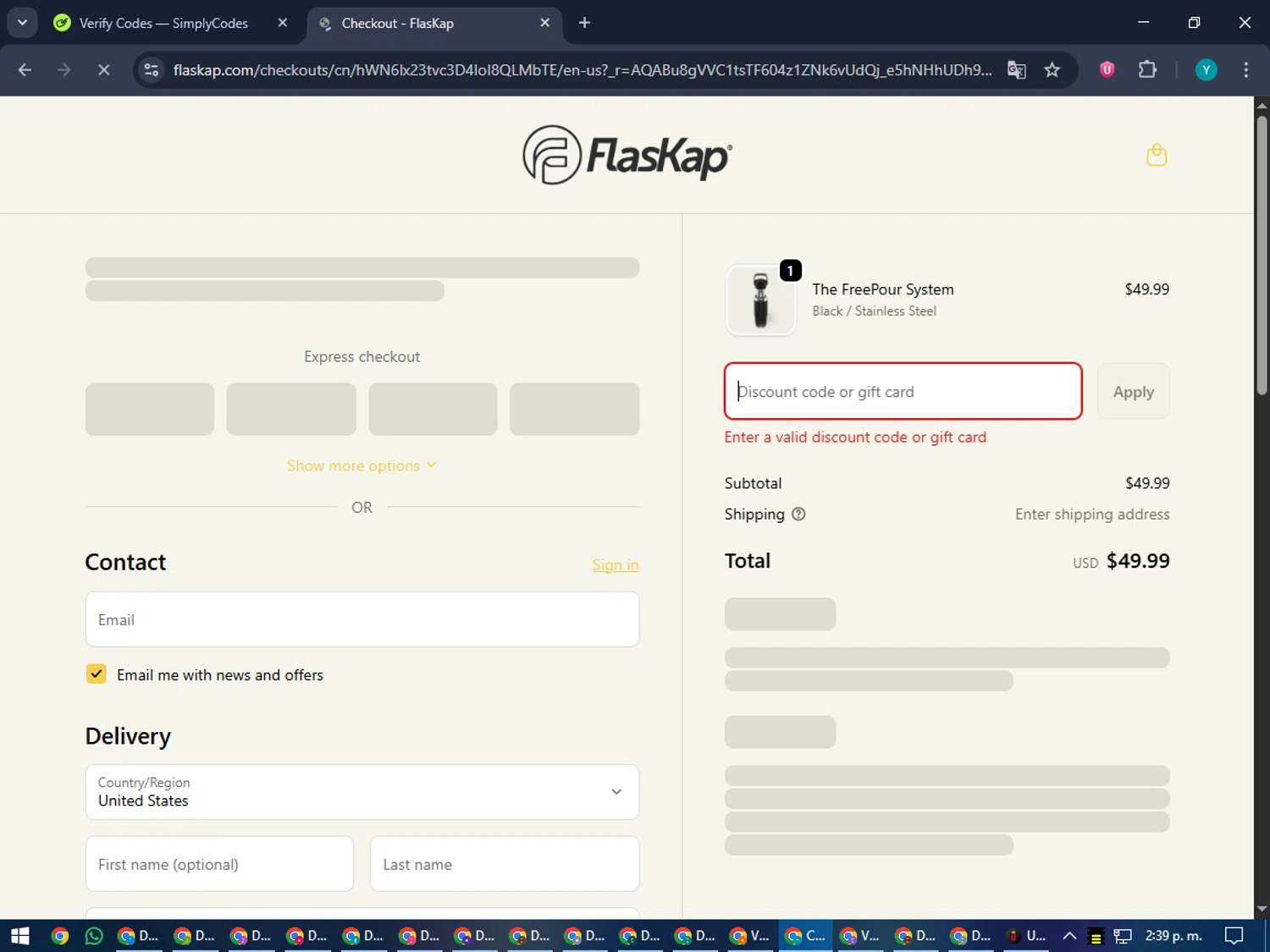Click into the Email field
This screenshot has width=1270, height=952.
tap(362, 619)
